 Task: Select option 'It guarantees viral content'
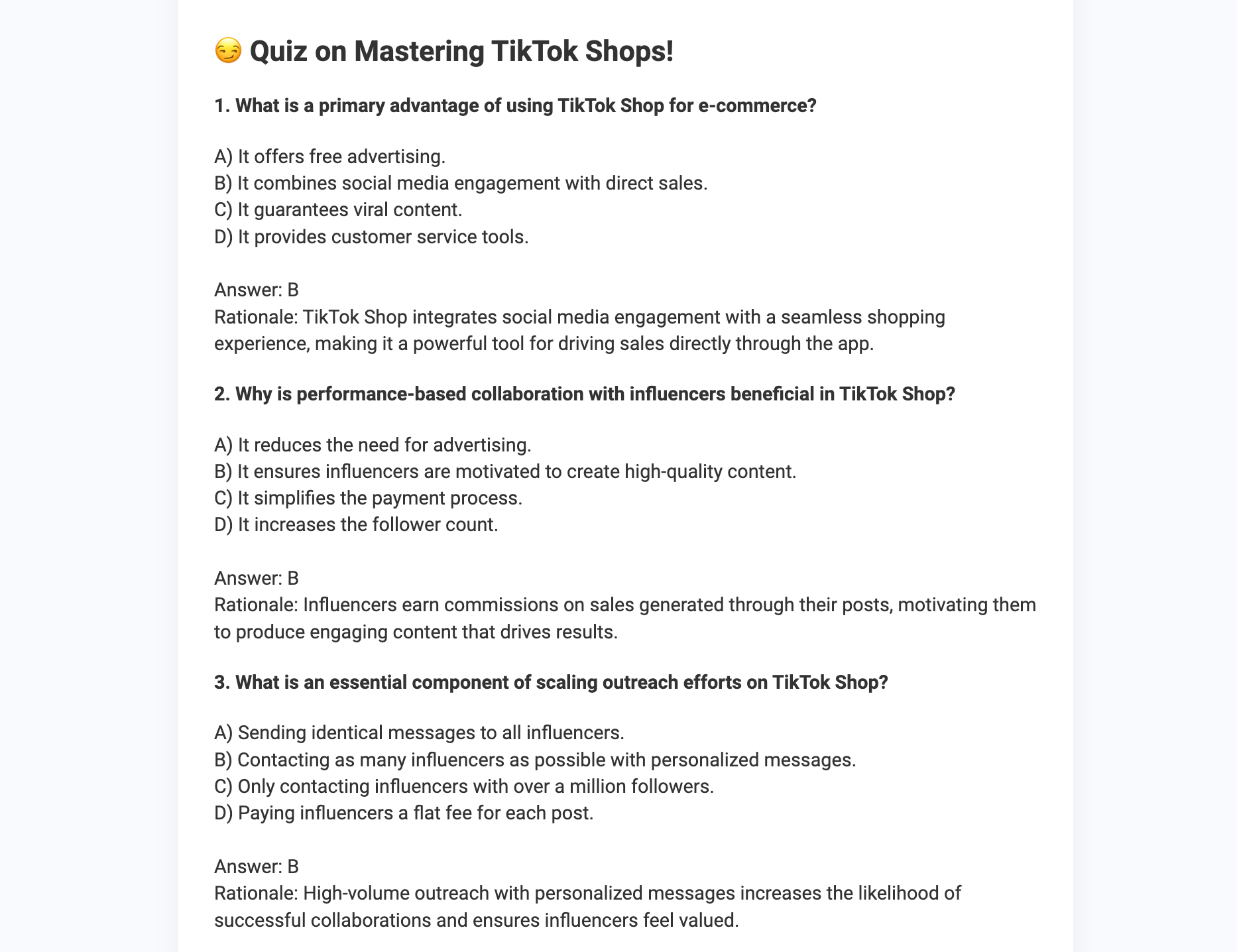click(338, 209)
